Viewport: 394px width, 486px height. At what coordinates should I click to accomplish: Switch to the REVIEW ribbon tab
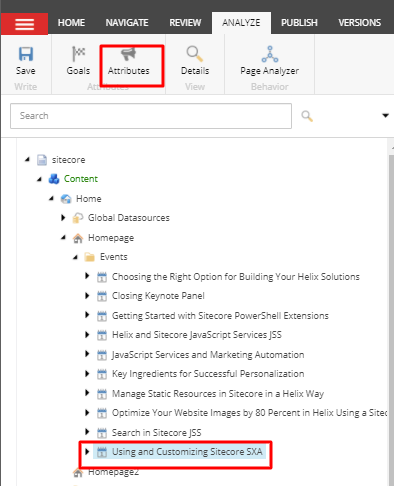(x=185, y=23)
